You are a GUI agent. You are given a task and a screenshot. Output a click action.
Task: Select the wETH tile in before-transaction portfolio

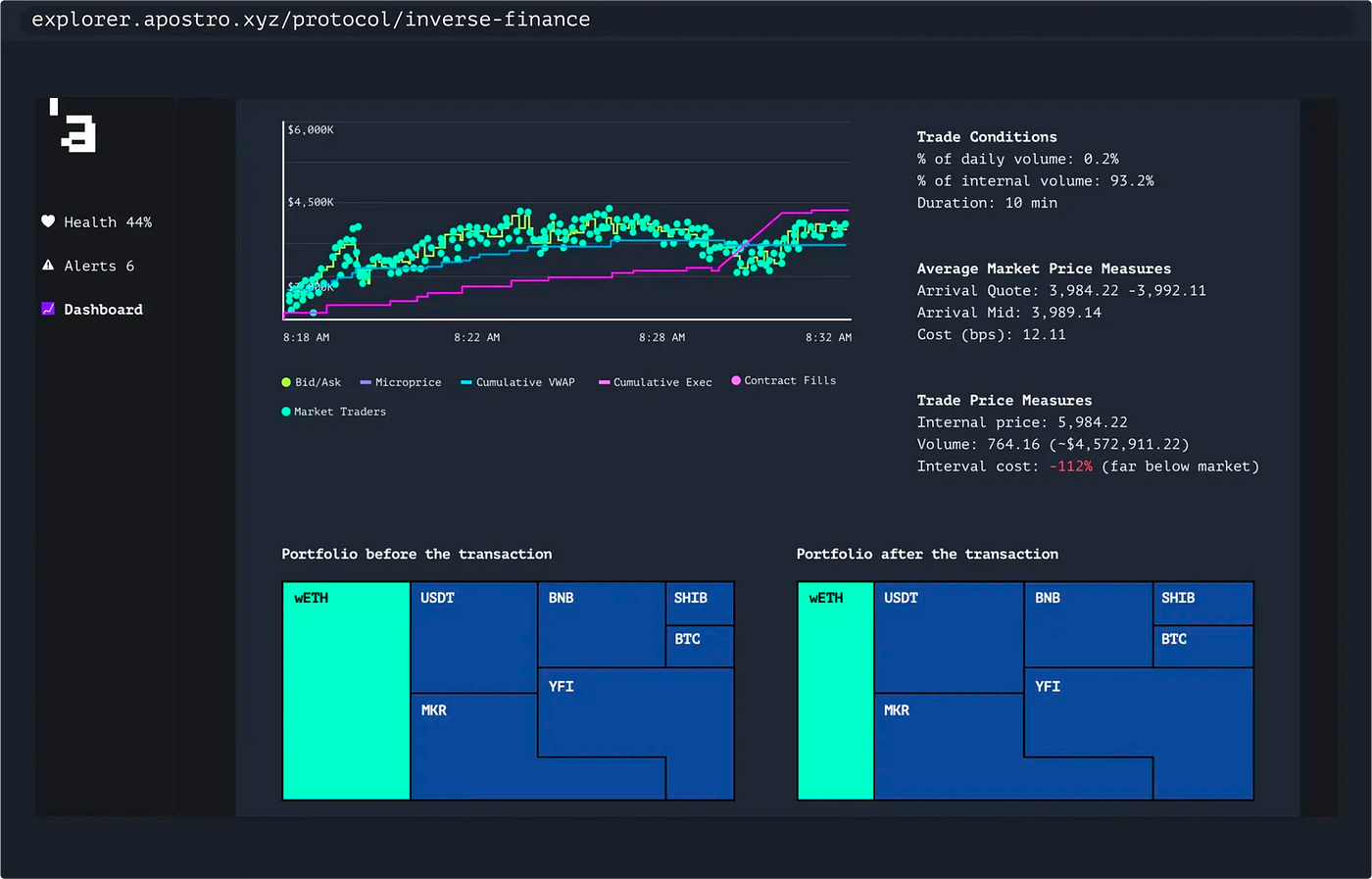[345, 691]
